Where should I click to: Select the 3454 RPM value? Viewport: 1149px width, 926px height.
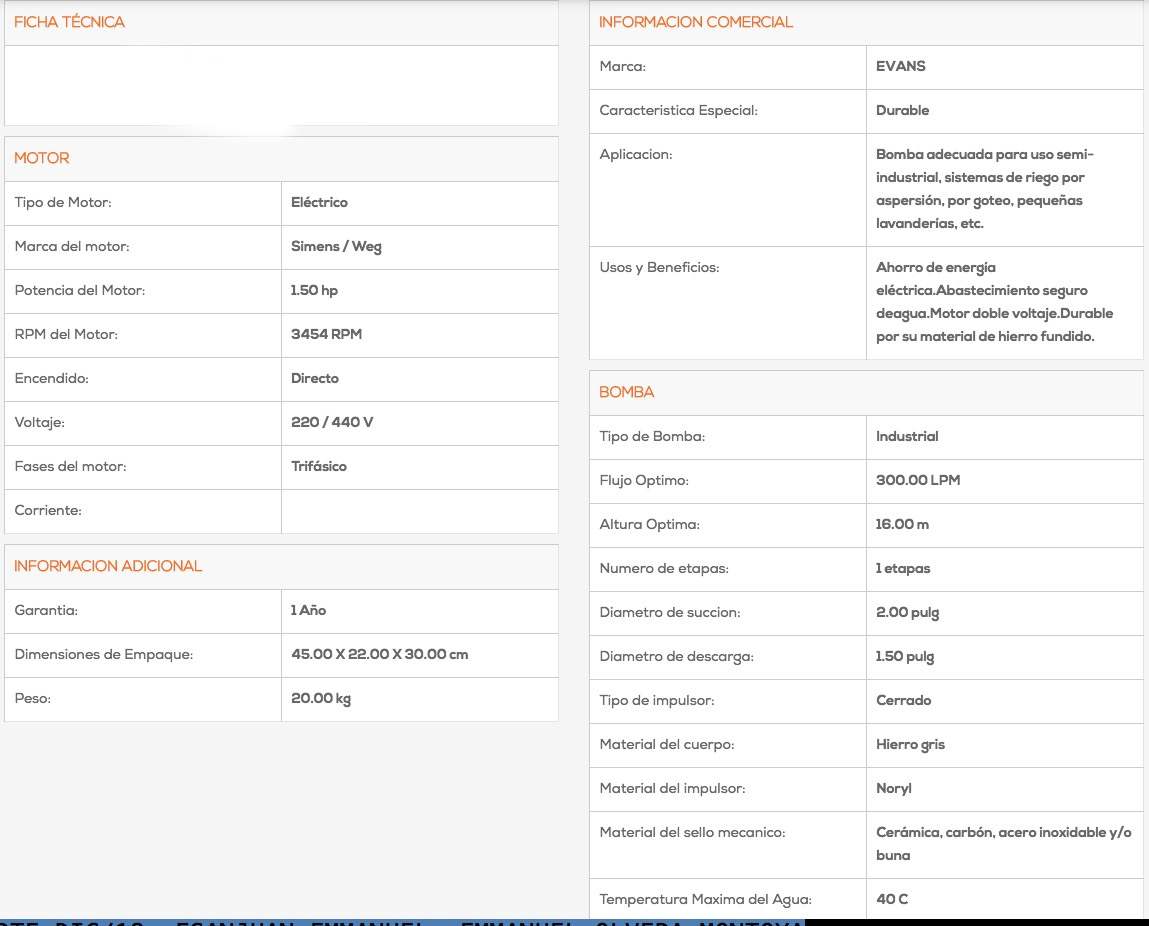point(327,334)
